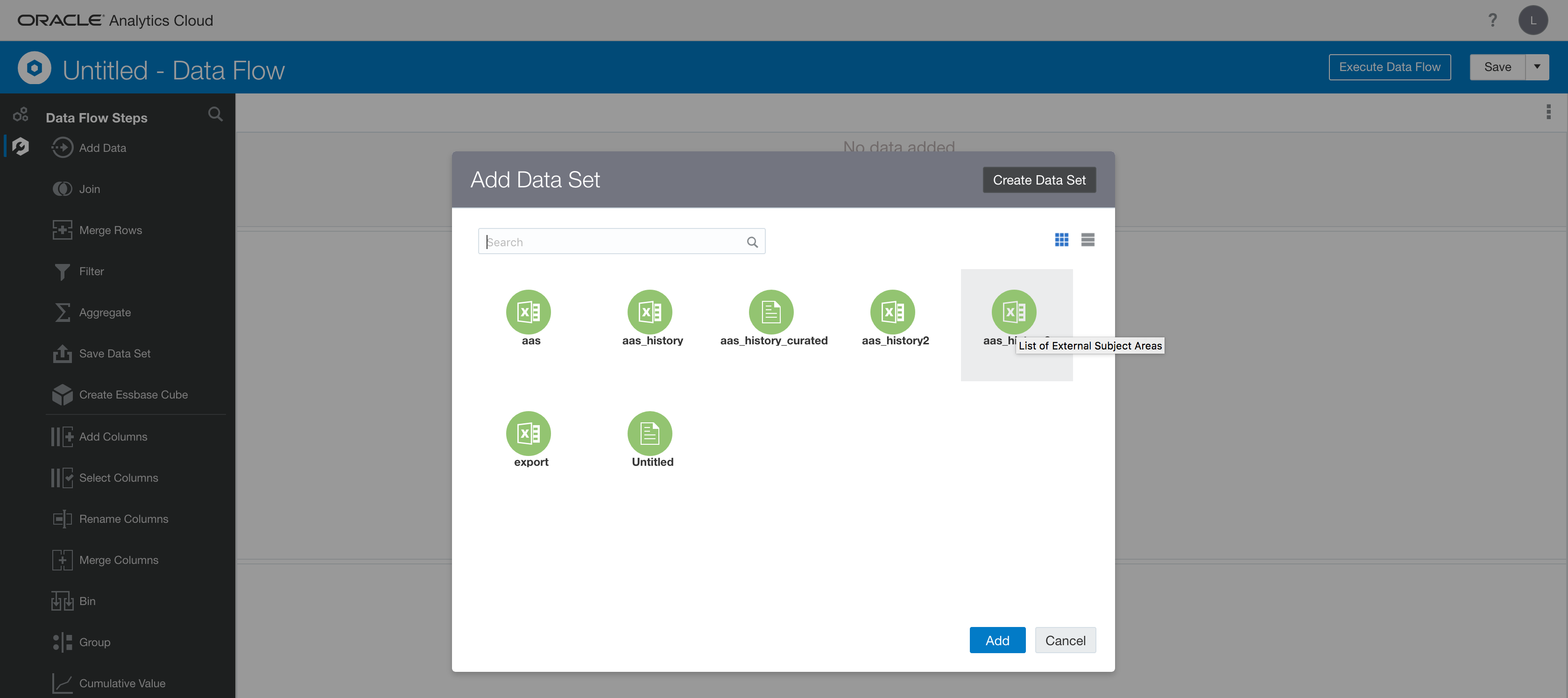Screen dimensions: 1568x698
Task: Open the Data Elements panel tab icon
Action: click(x=21, y=114)
